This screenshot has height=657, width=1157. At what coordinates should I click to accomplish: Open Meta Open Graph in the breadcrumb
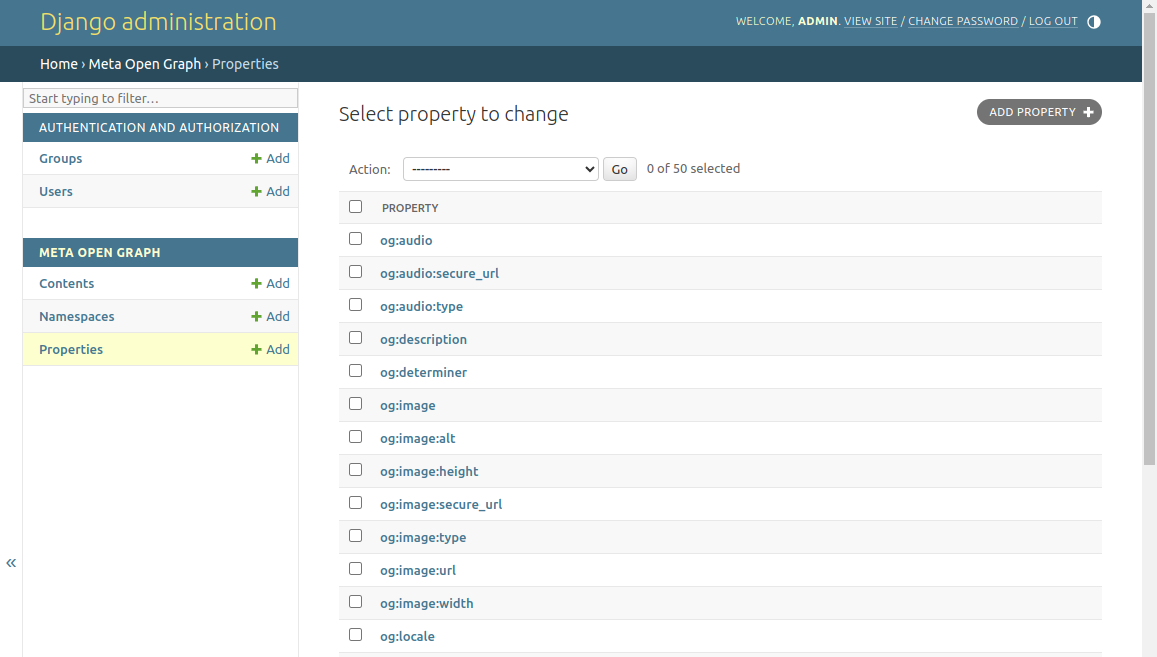145,64
